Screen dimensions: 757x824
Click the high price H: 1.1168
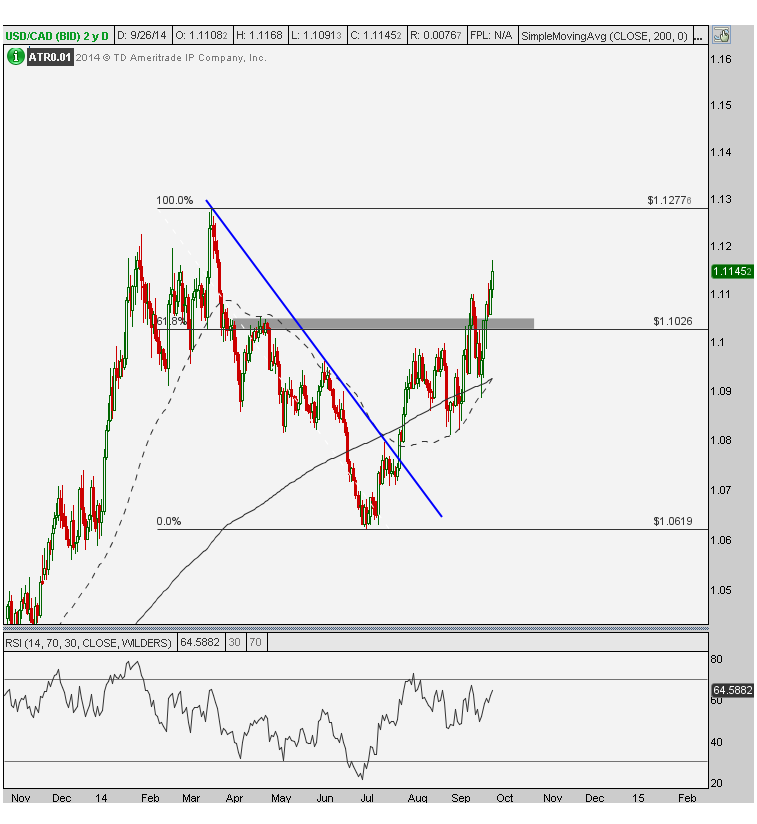[260, 36]
